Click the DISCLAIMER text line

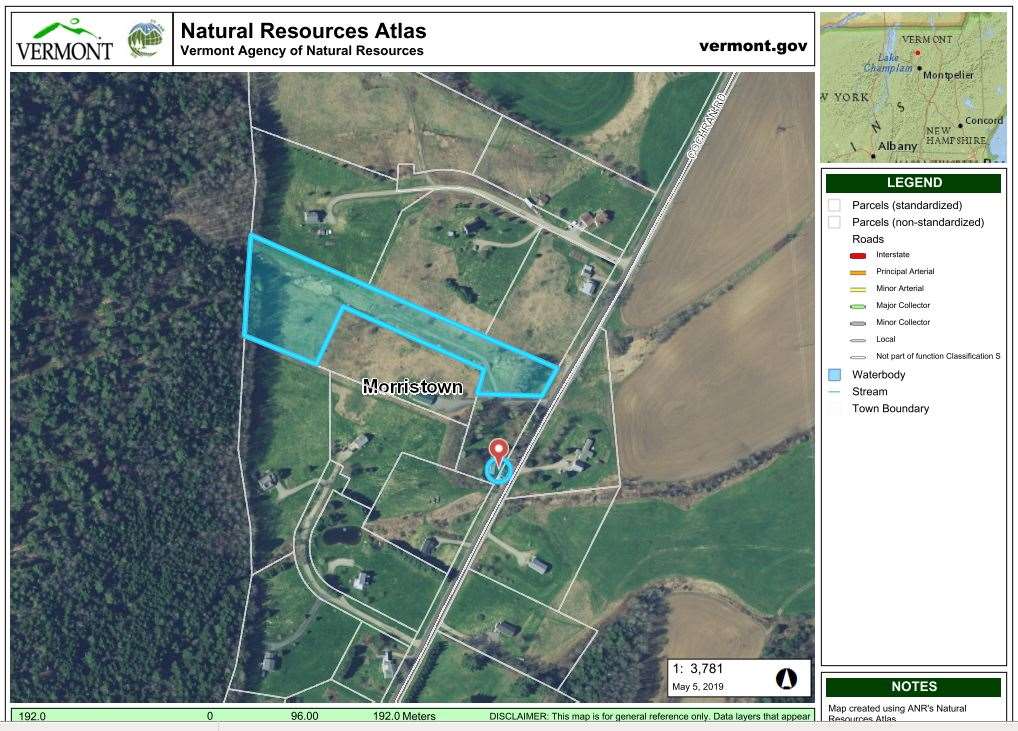(649, 716)
